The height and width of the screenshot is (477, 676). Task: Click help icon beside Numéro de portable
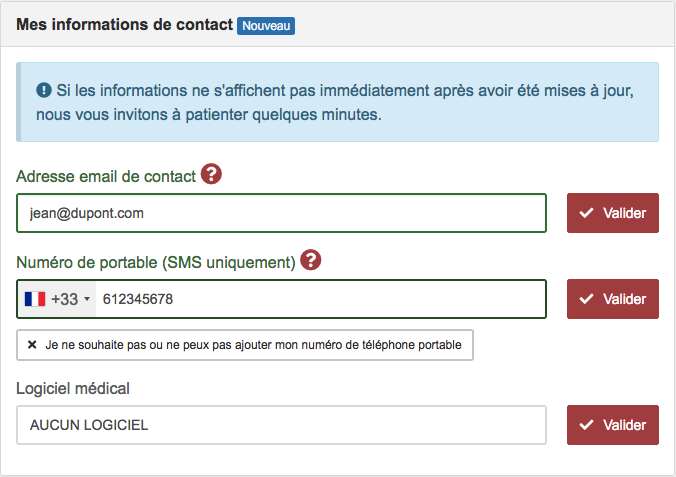(x=310, y=260)
